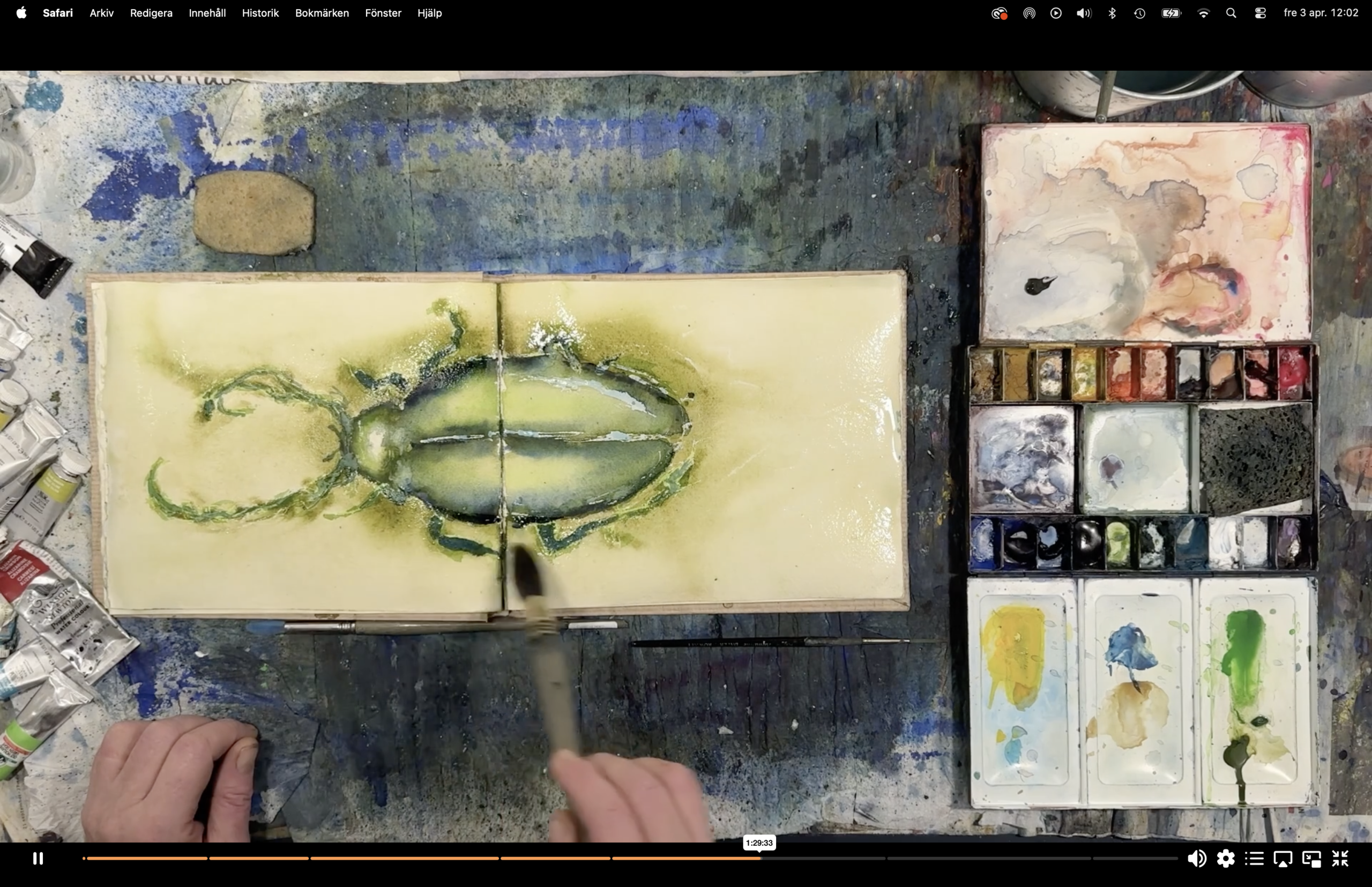The image size is (1372, 887).
Task: Mute the video player volume
Action: [1197, 858]
